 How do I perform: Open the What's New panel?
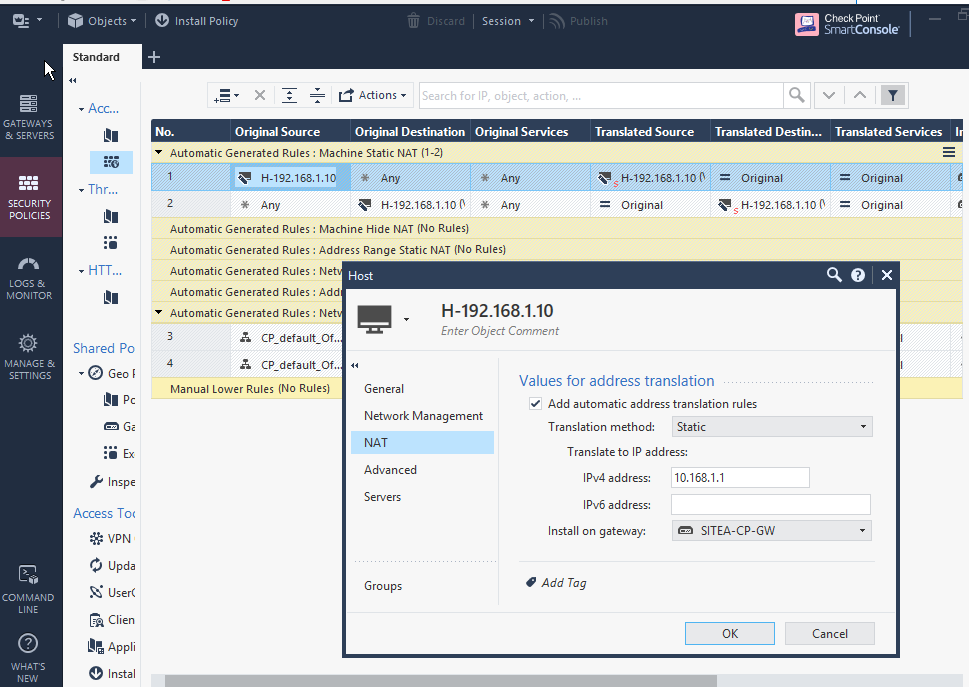[28, 660]
